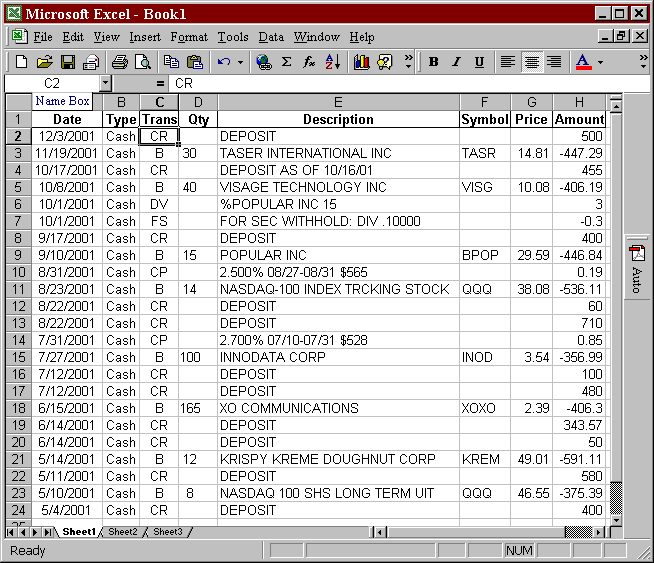Image resolution: width=654 pixels, height=563 pixels.
Task: Print using the printer icon
Action: click(120, 62)
